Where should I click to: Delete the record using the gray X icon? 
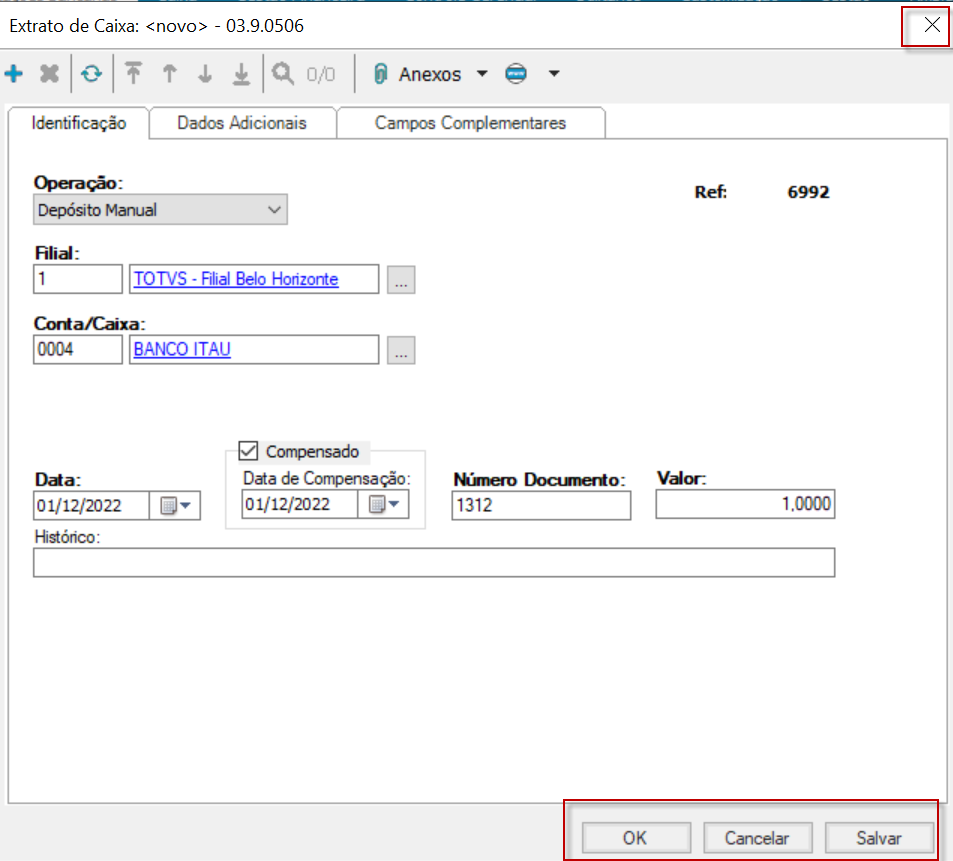(49, 74)
